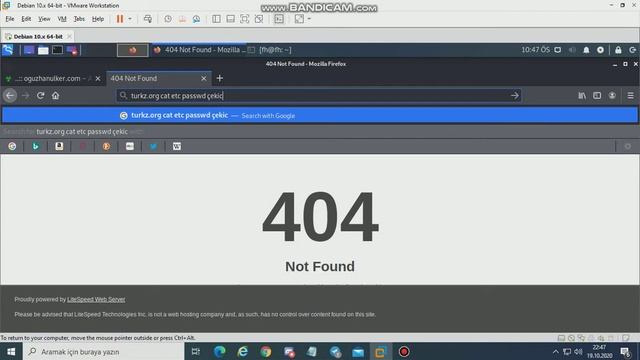
Task: Toggle the VMware thumbnail bar
Action: pyautogui.click(x=231, y=19)
